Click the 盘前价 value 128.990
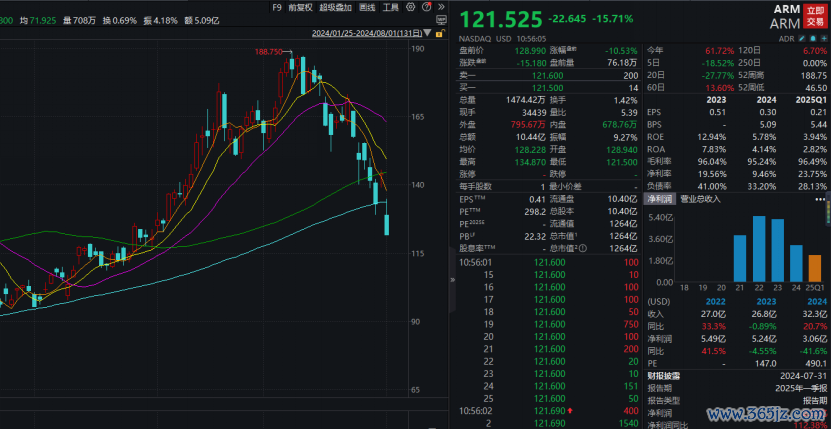Viewport: 831px width, 429px height. (x=531, y=51)
